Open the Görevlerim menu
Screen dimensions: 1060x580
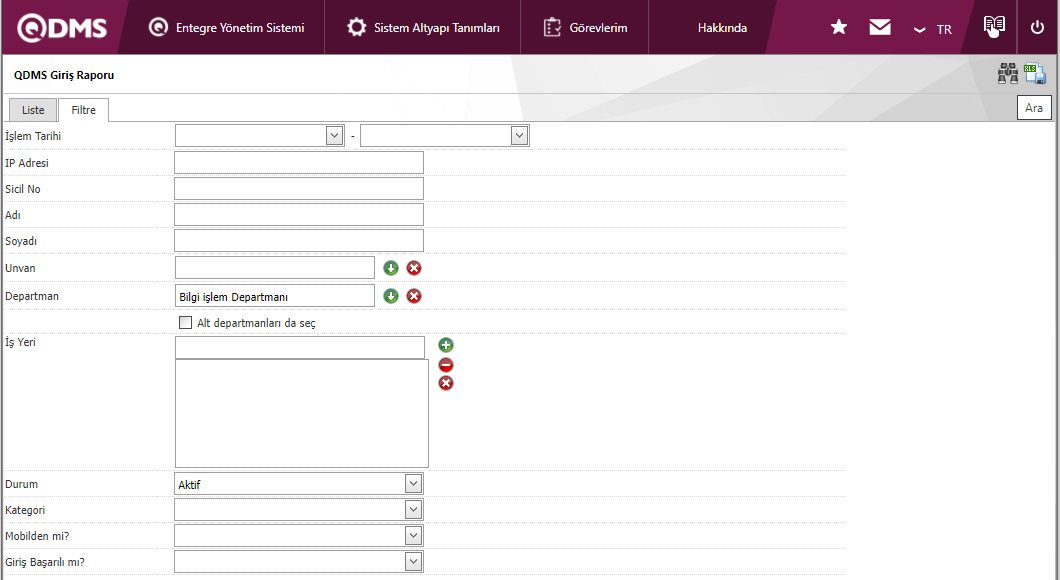[586, 28]
